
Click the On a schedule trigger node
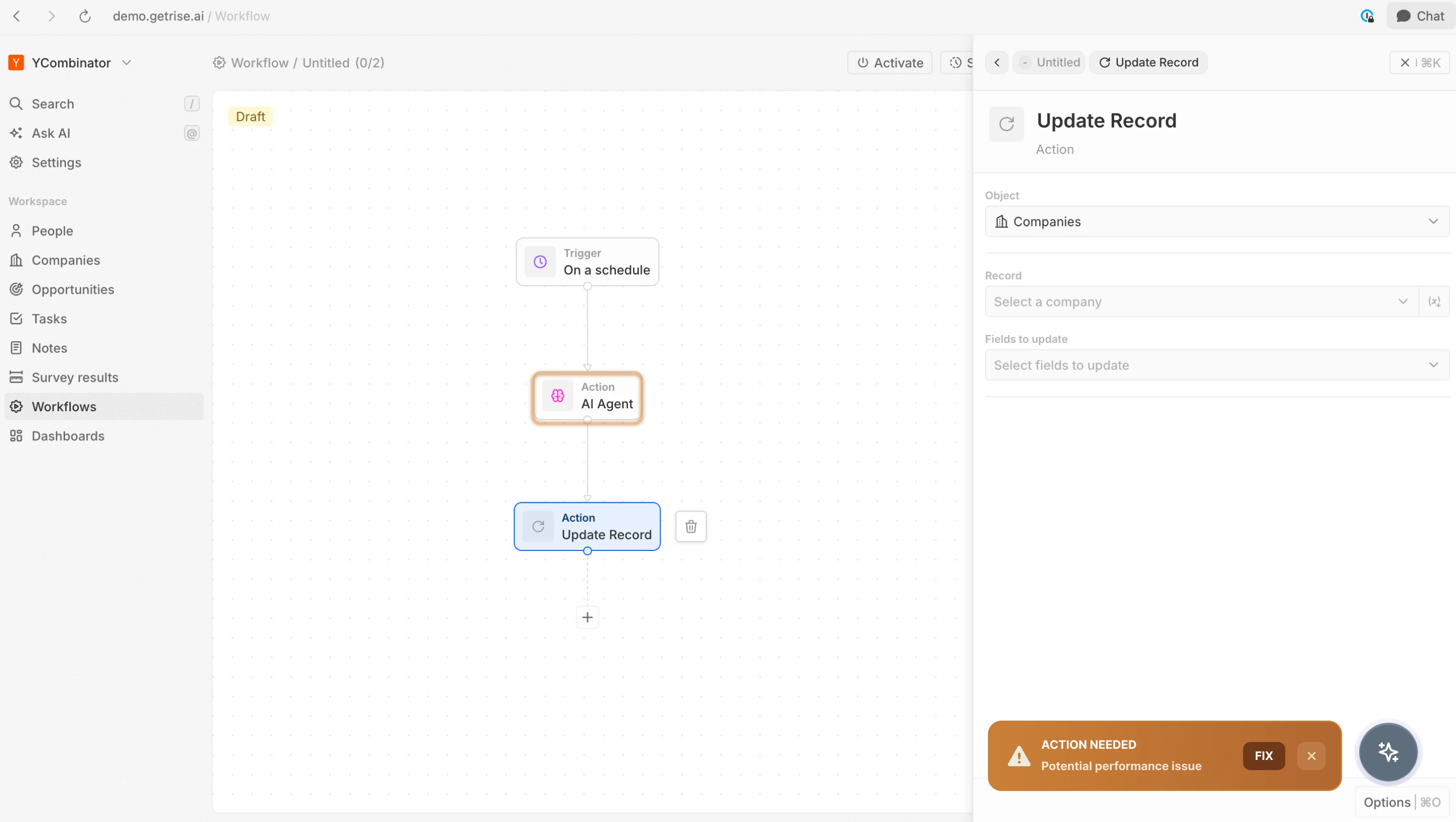point(587,262)
